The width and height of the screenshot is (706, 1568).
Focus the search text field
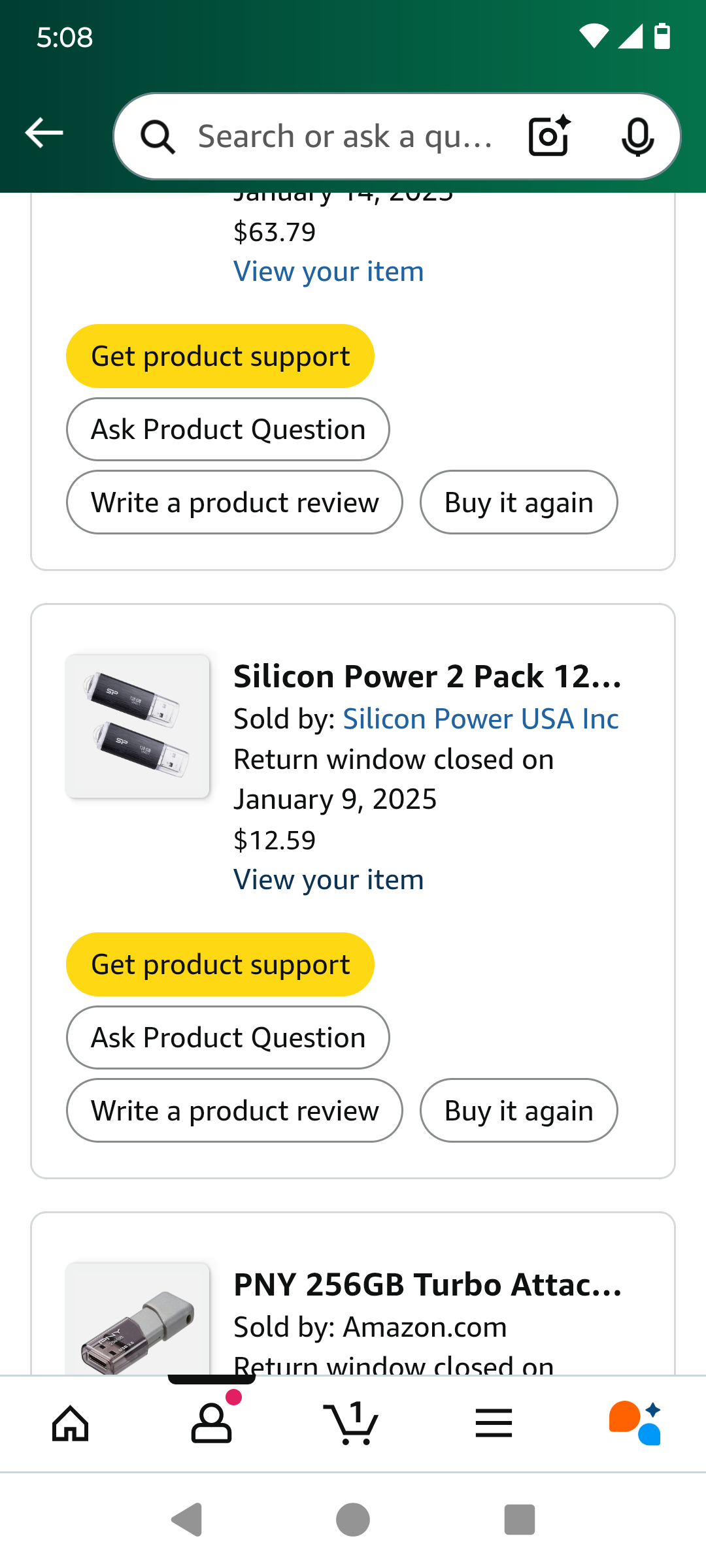[346, 137]
